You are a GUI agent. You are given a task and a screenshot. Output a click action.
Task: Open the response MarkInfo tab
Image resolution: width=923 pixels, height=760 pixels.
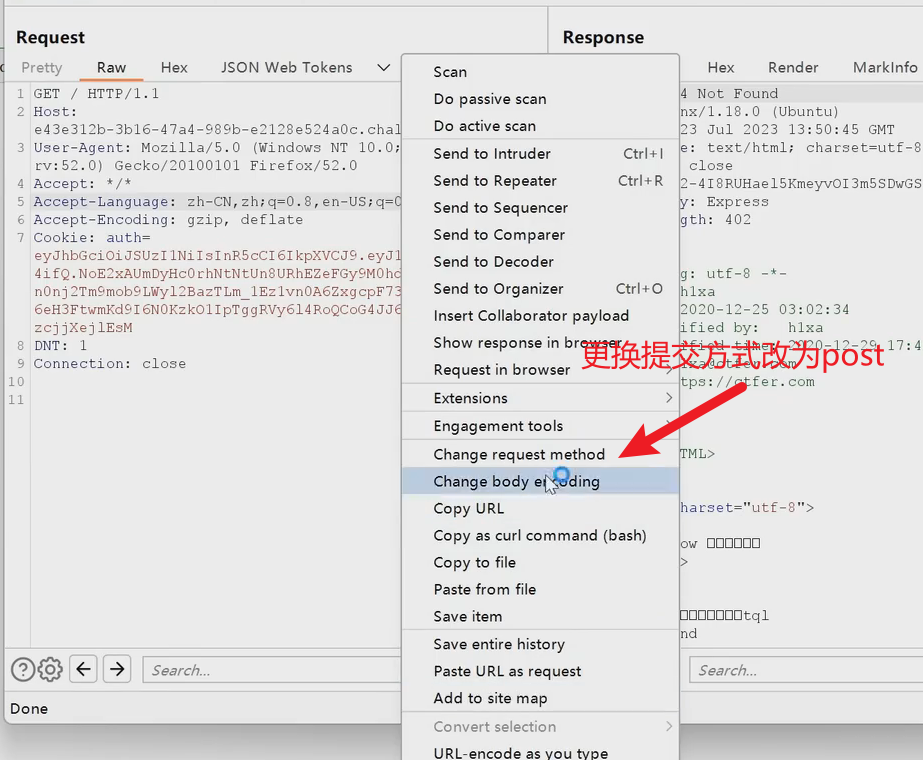[x=884, y=68]
